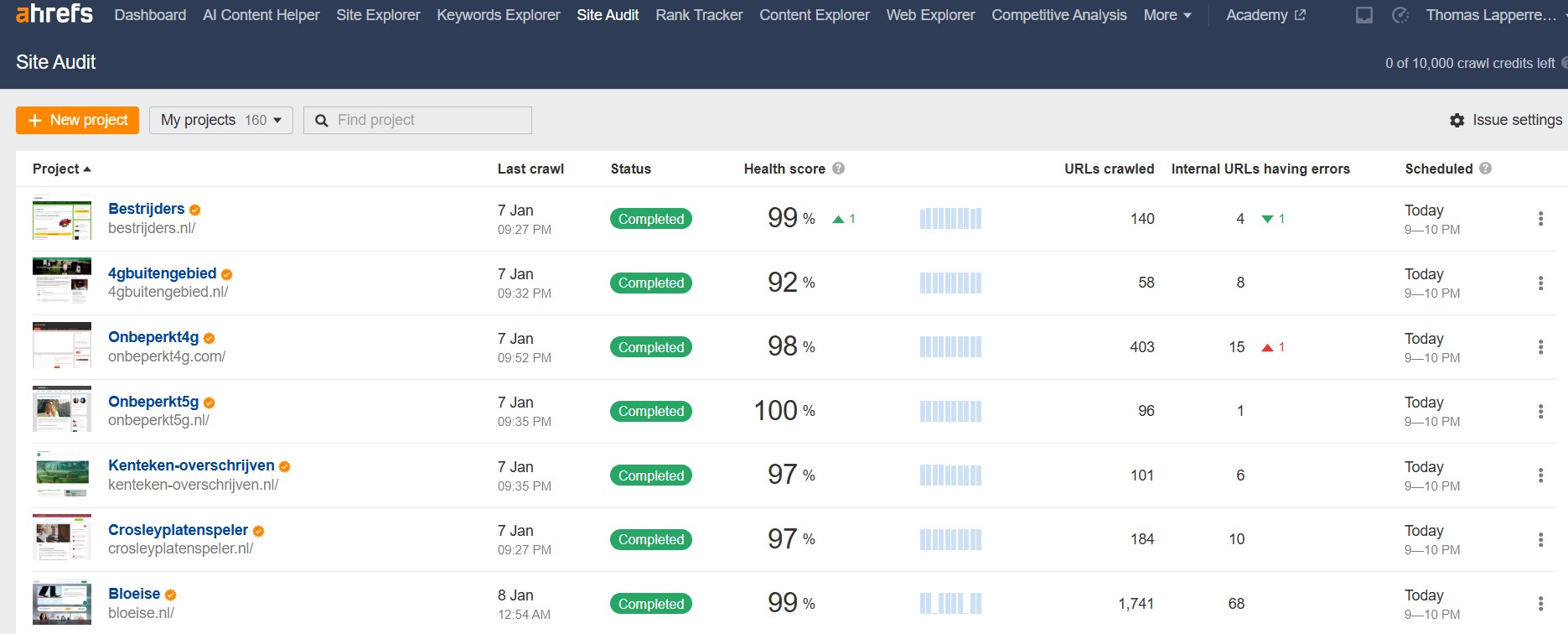Create a New project
This screenshot has height=634, width=1568.
coord(77,120)
